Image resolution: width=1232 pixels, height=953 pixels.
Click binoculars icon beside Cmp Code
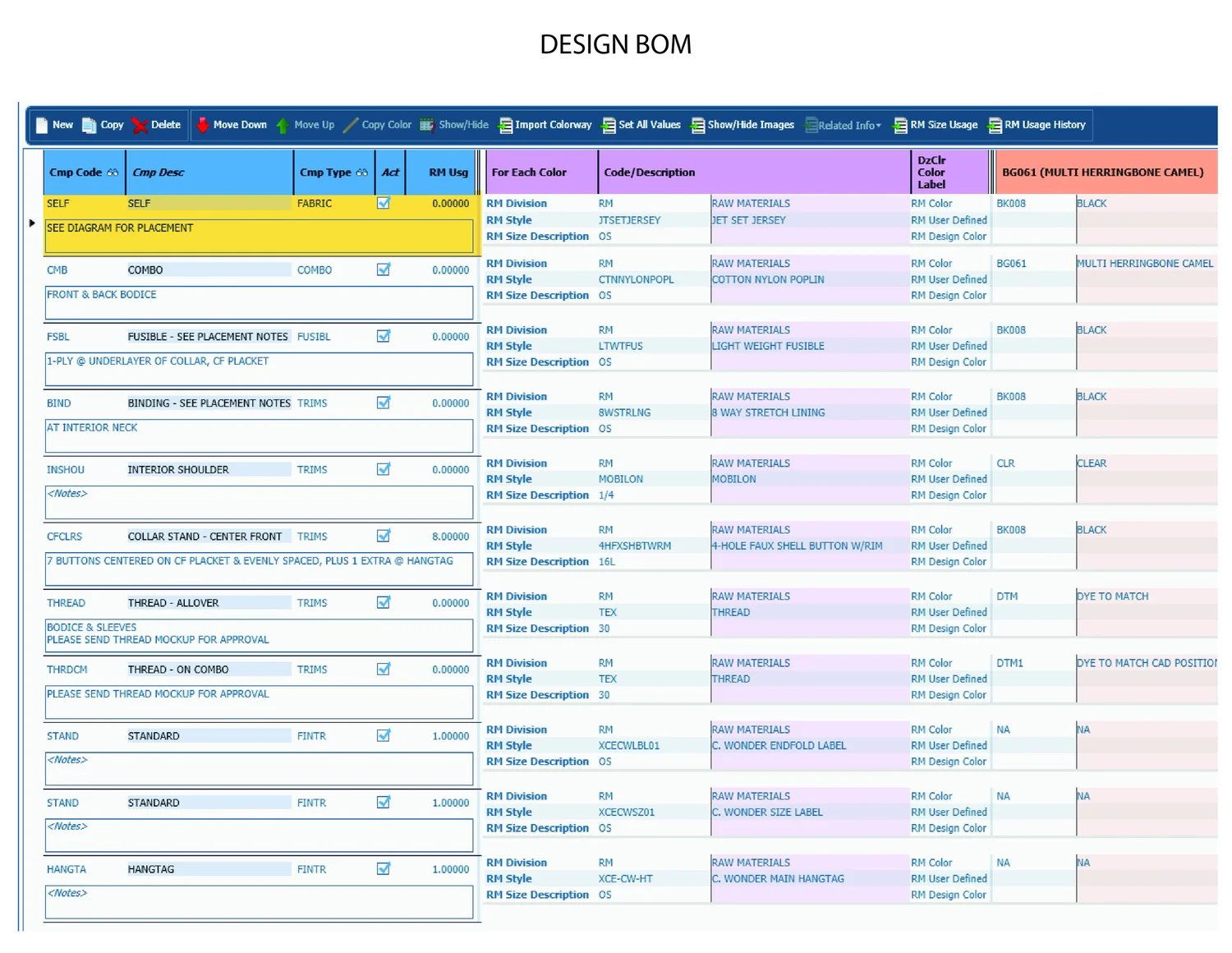(x=113, y=173)
